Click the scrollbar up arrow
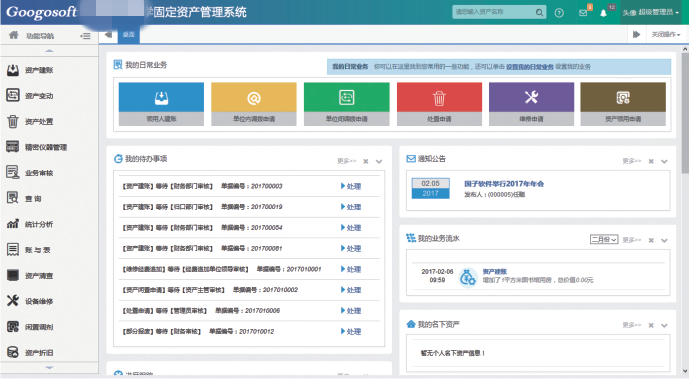The width and height of the screenshot is (689, 379). (685, 49)
